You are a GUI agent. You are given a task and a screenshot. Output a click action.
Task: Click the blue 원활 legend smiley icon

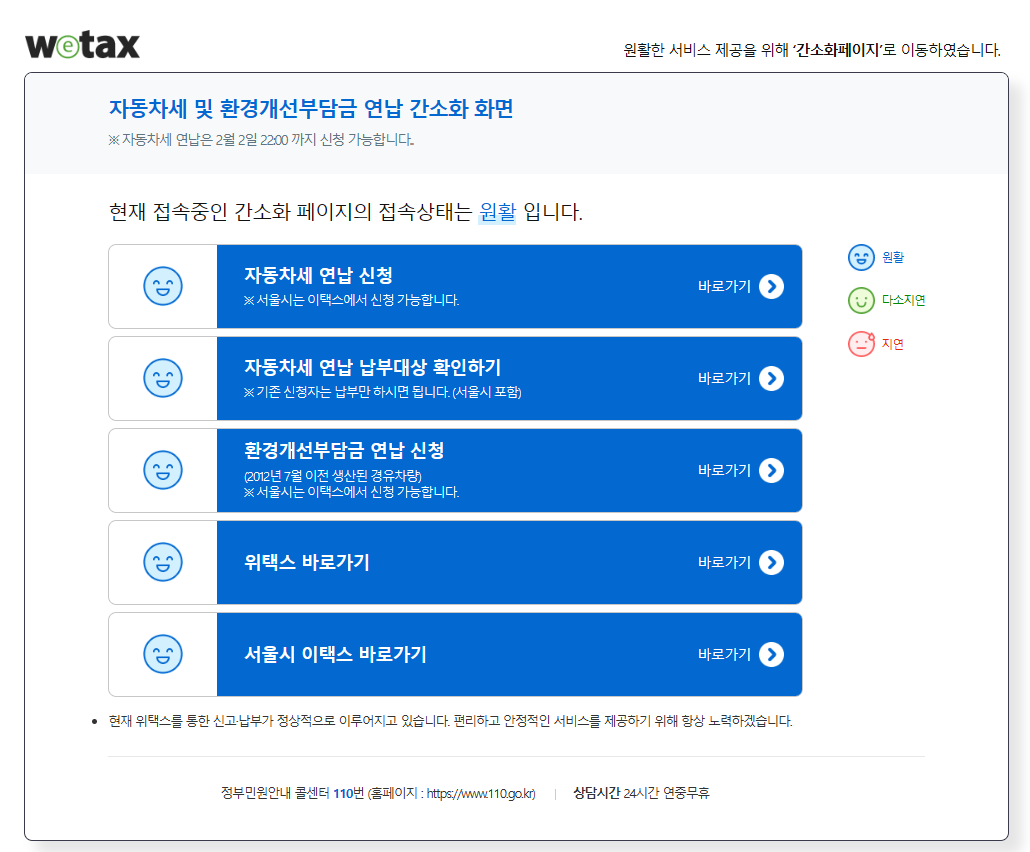[x=861, y=257]
